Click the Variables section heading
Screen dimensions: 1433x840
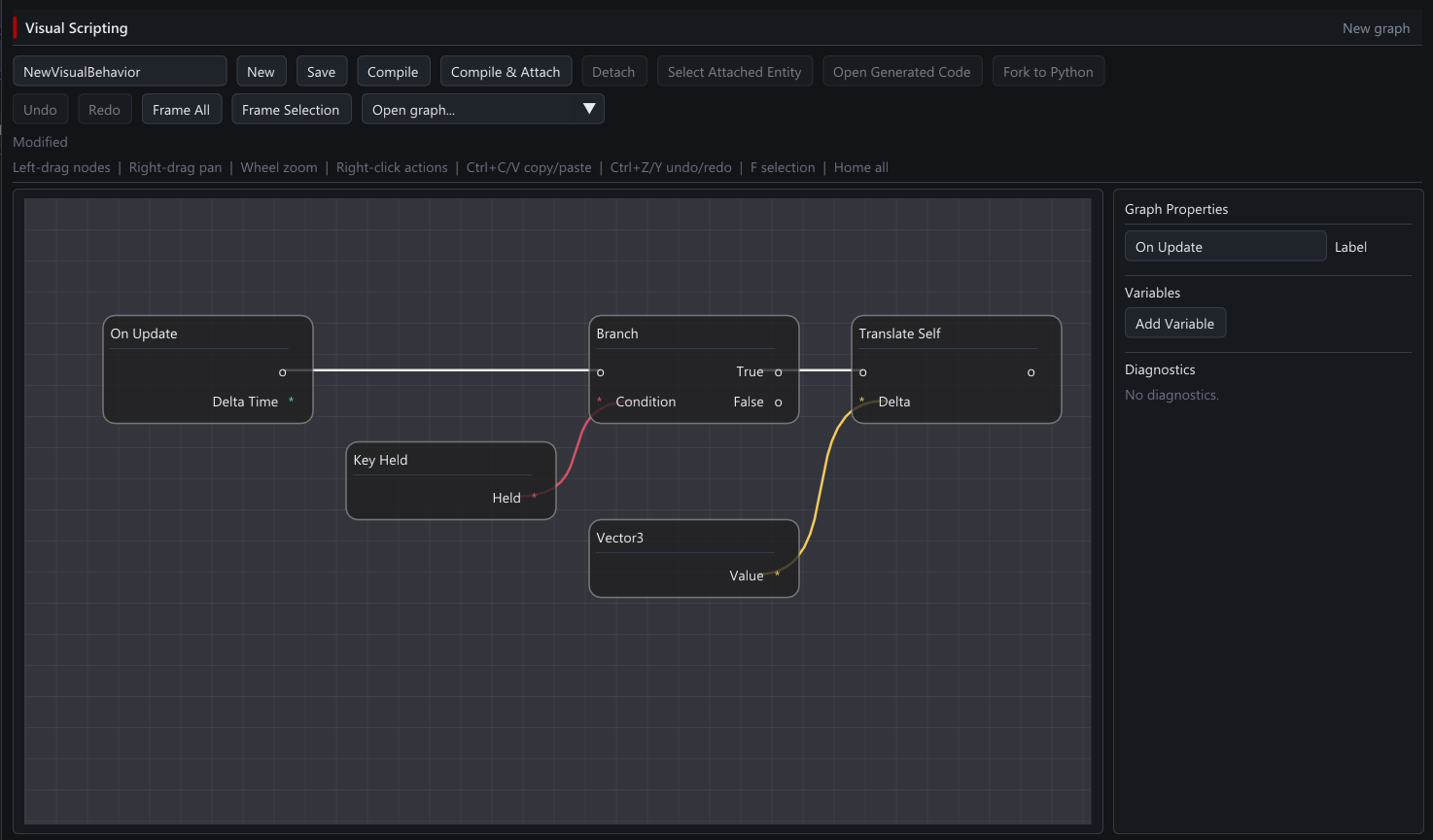tap(1152, 293)
